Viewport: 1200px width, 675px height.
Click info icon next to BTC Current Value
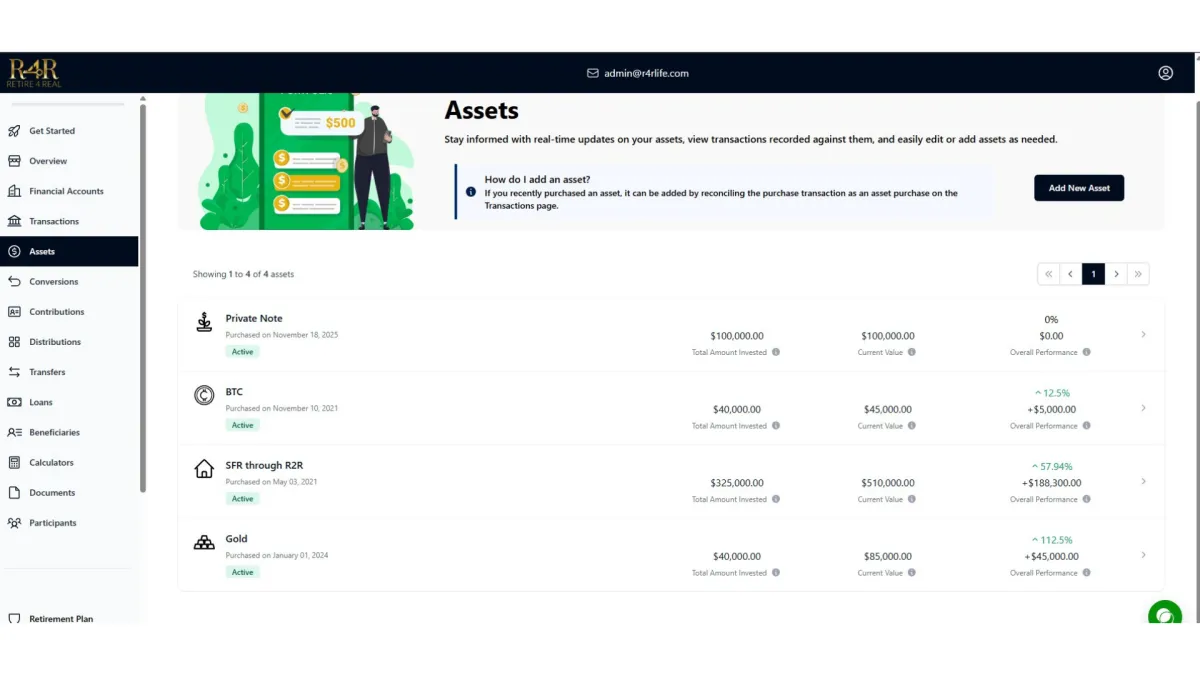(x=911, y=426)
